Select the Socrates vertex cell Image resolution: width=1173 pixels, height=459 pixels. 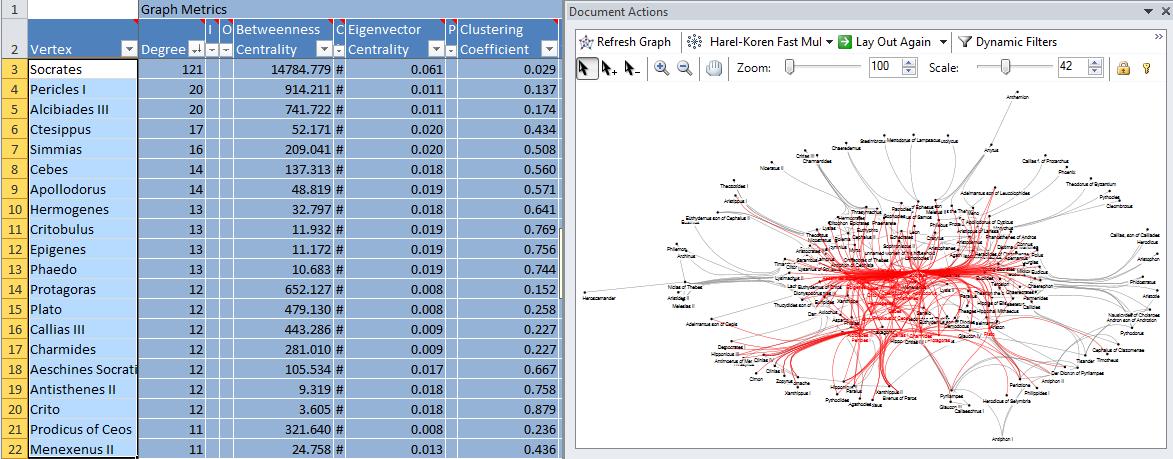click(82, 70)
